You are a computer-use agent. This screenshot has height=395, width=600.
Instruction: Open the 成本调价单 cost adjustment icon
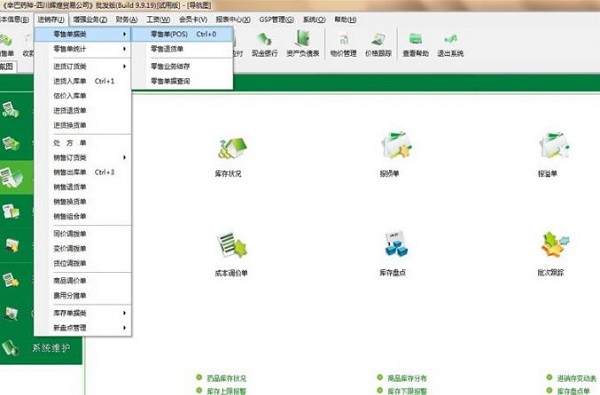coord(232,246)
